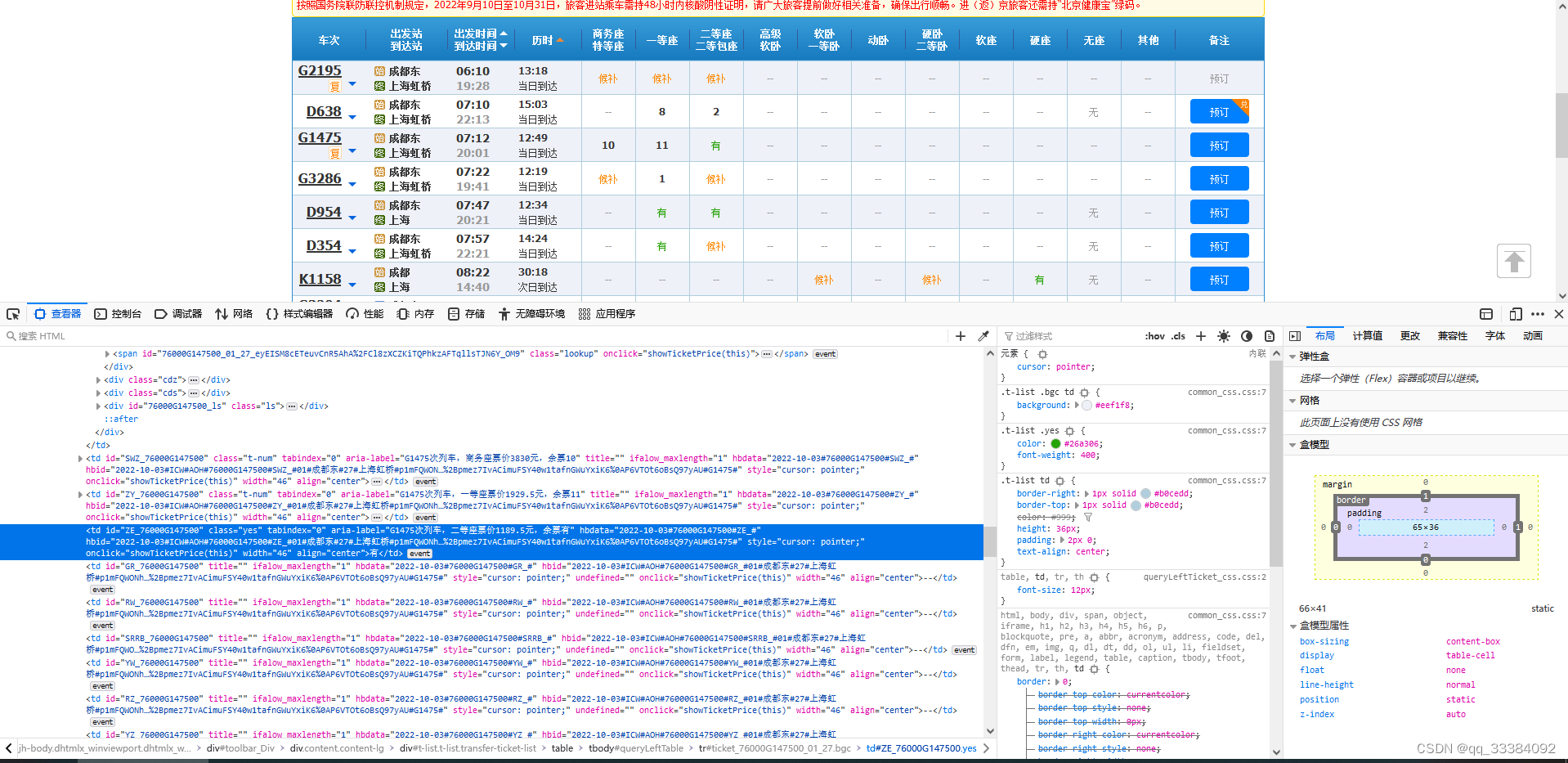Open the 存储 storage panel

click(x=466, y=314)
